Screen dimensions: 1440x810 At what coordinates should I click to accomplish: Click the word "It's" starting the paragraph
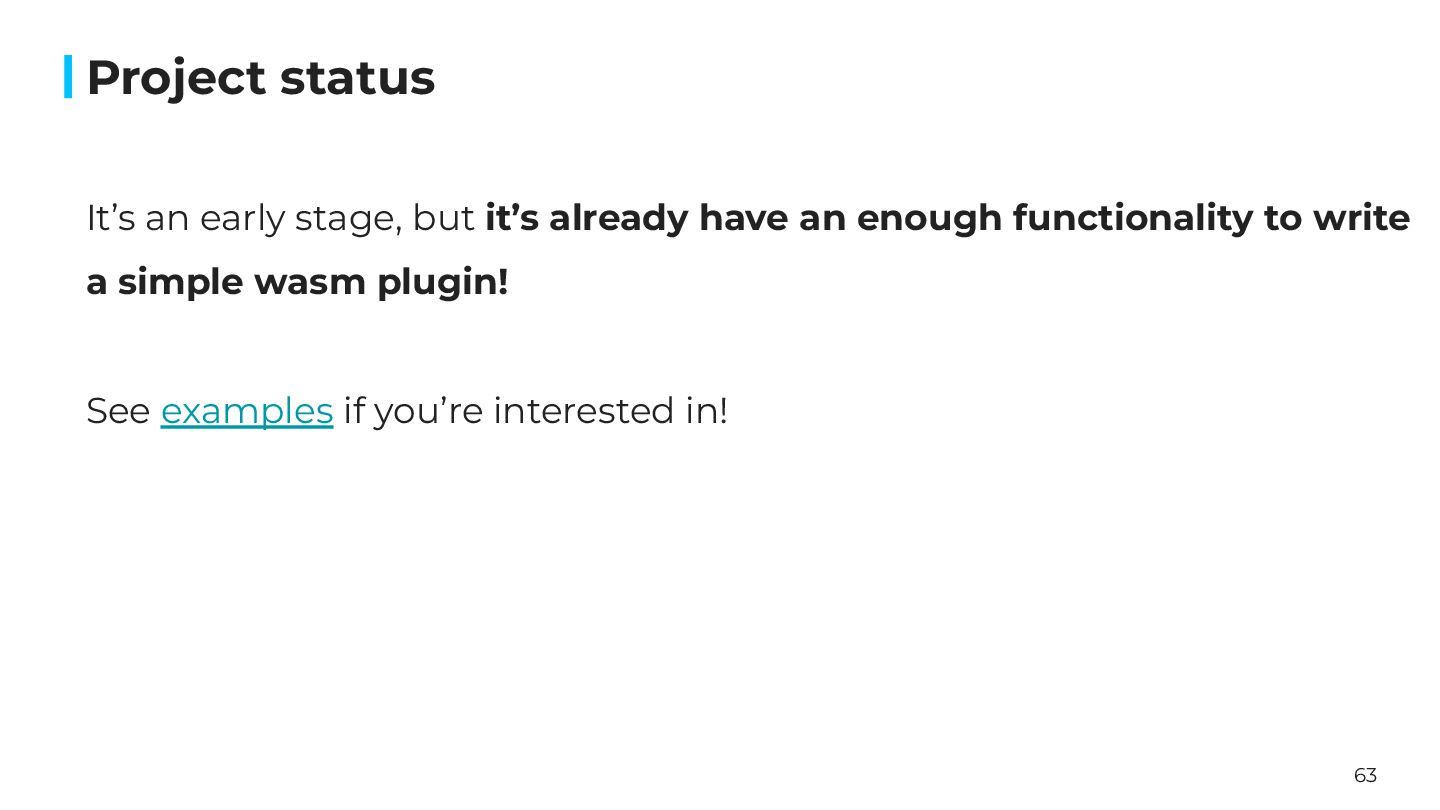coord(110,218)
